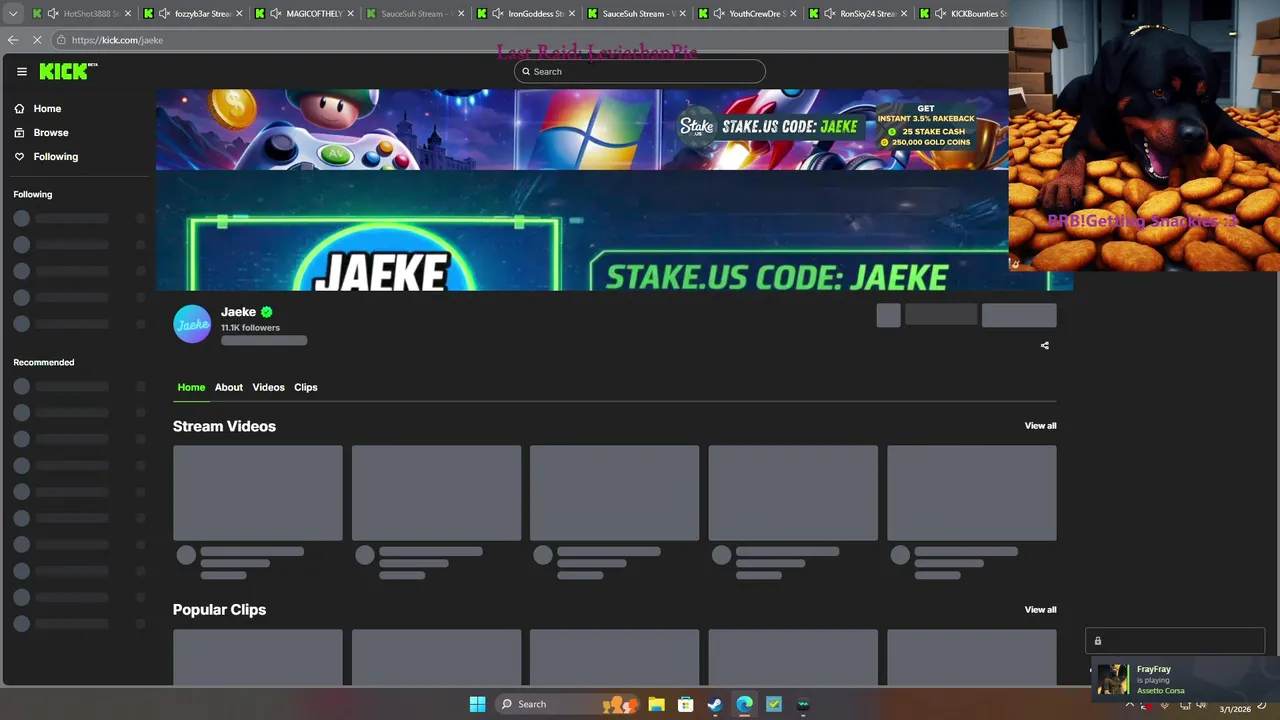Unmute the RonSky24 browser tab
The width and height of the screenshot is (1280, 720).
click(830, 14)
